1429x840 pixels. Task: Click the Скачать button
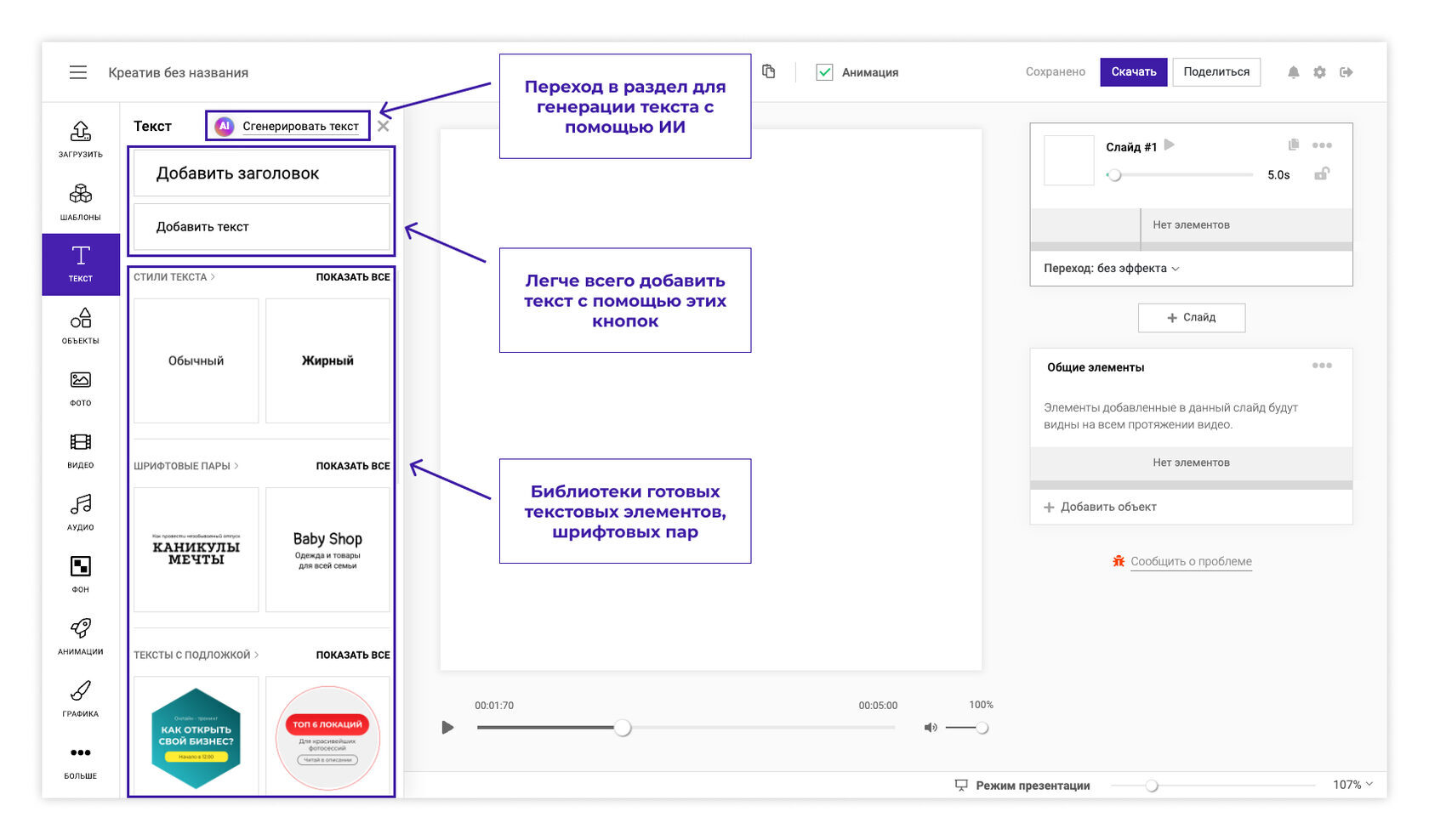1133,72
